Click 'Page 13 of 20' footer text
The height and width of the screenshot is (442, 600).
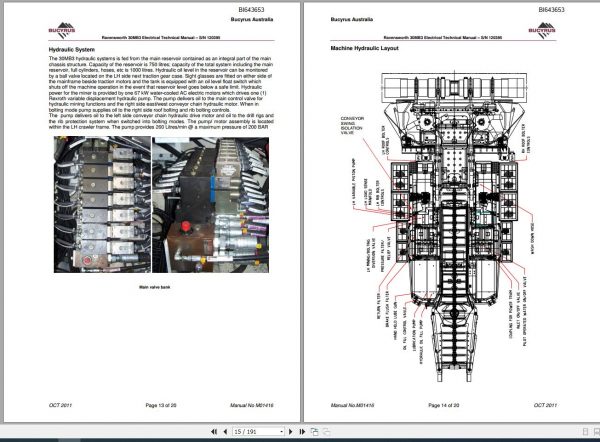161,405
